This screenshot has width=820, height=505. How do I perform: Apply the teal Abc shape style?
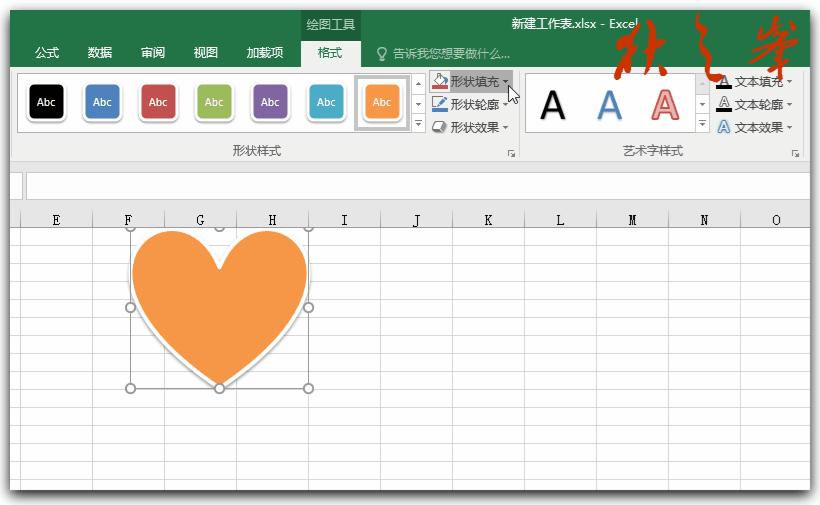click(326, 102)
